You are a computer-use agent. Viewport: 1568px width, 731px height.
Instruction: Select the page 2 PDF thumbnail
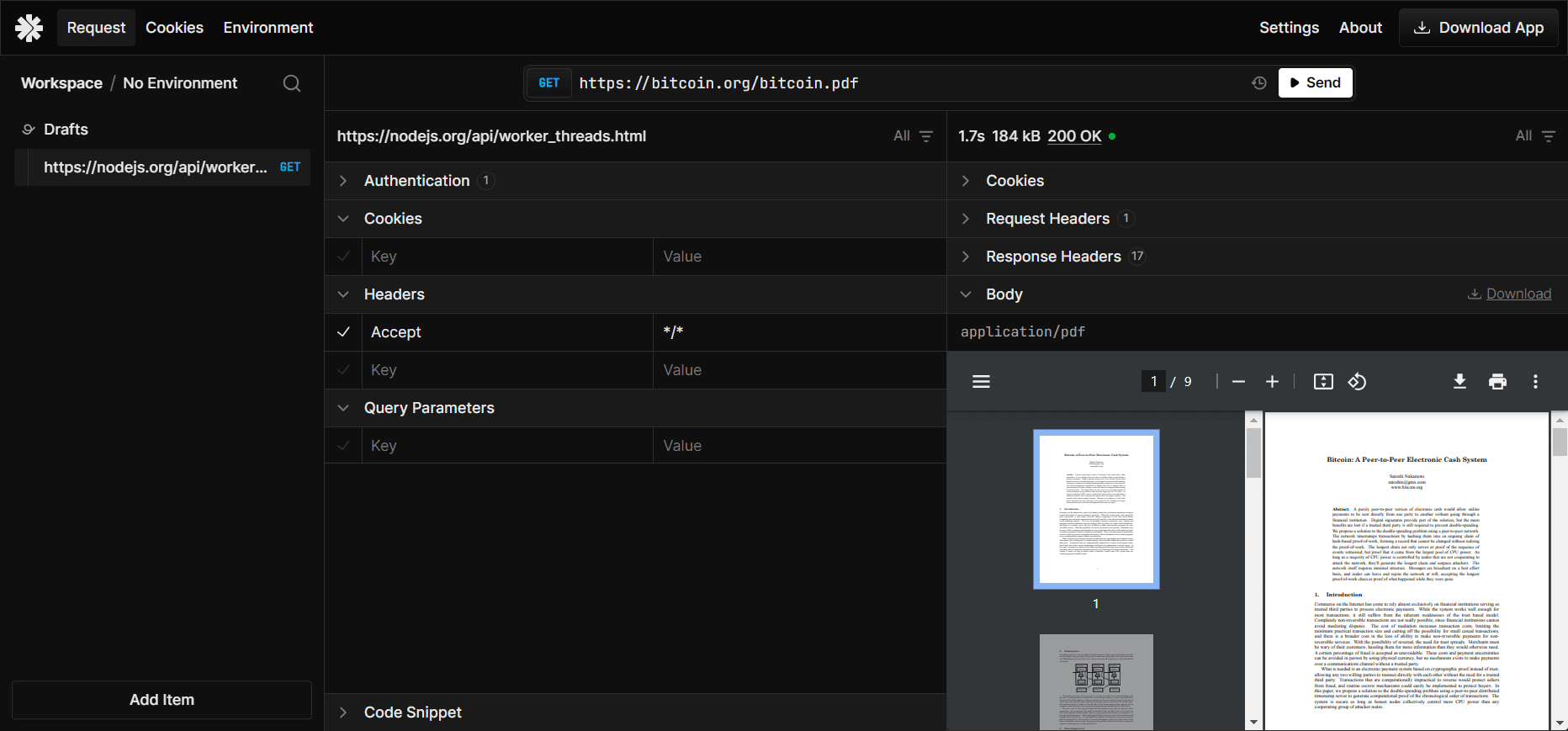(1096, 682)
